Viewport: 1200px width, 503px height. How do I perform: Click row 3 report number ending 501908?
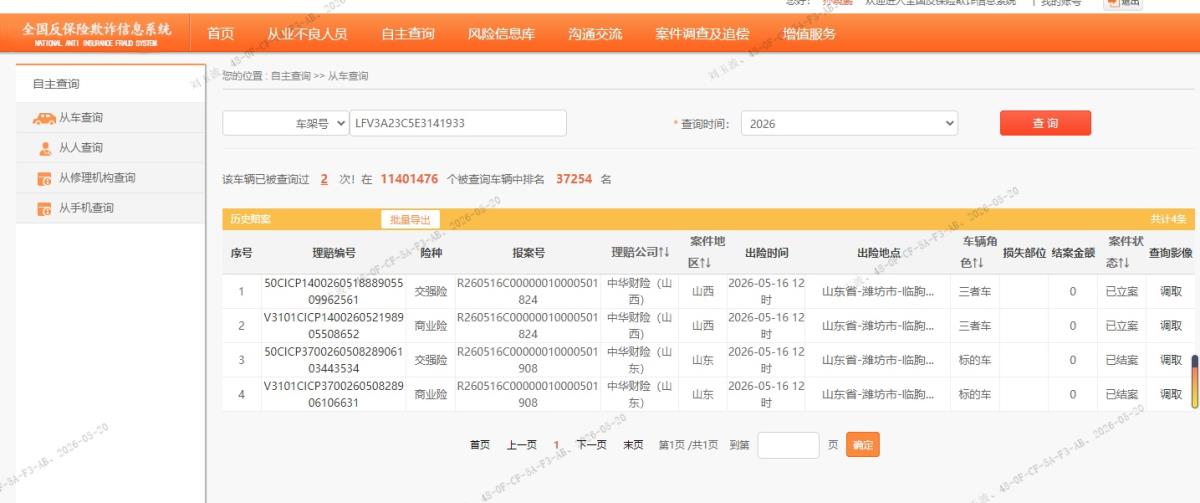click(x=527, y=359)
